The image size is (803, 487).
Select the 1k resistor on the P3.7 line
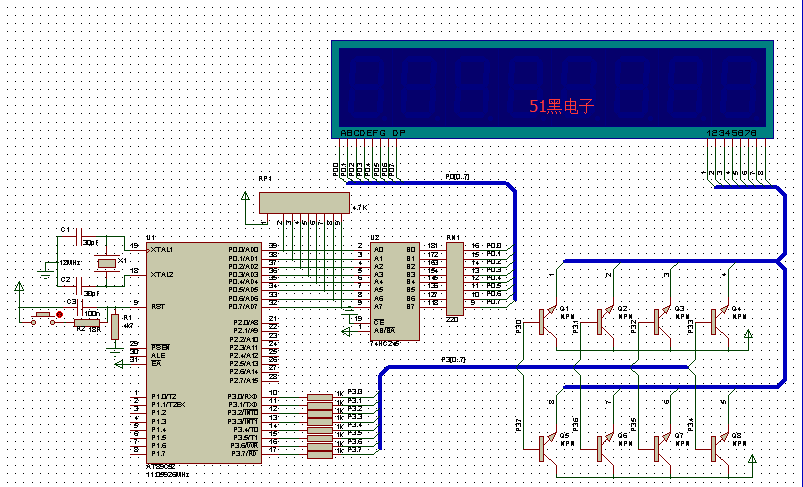pyautogui.click(x=320, y=454)
